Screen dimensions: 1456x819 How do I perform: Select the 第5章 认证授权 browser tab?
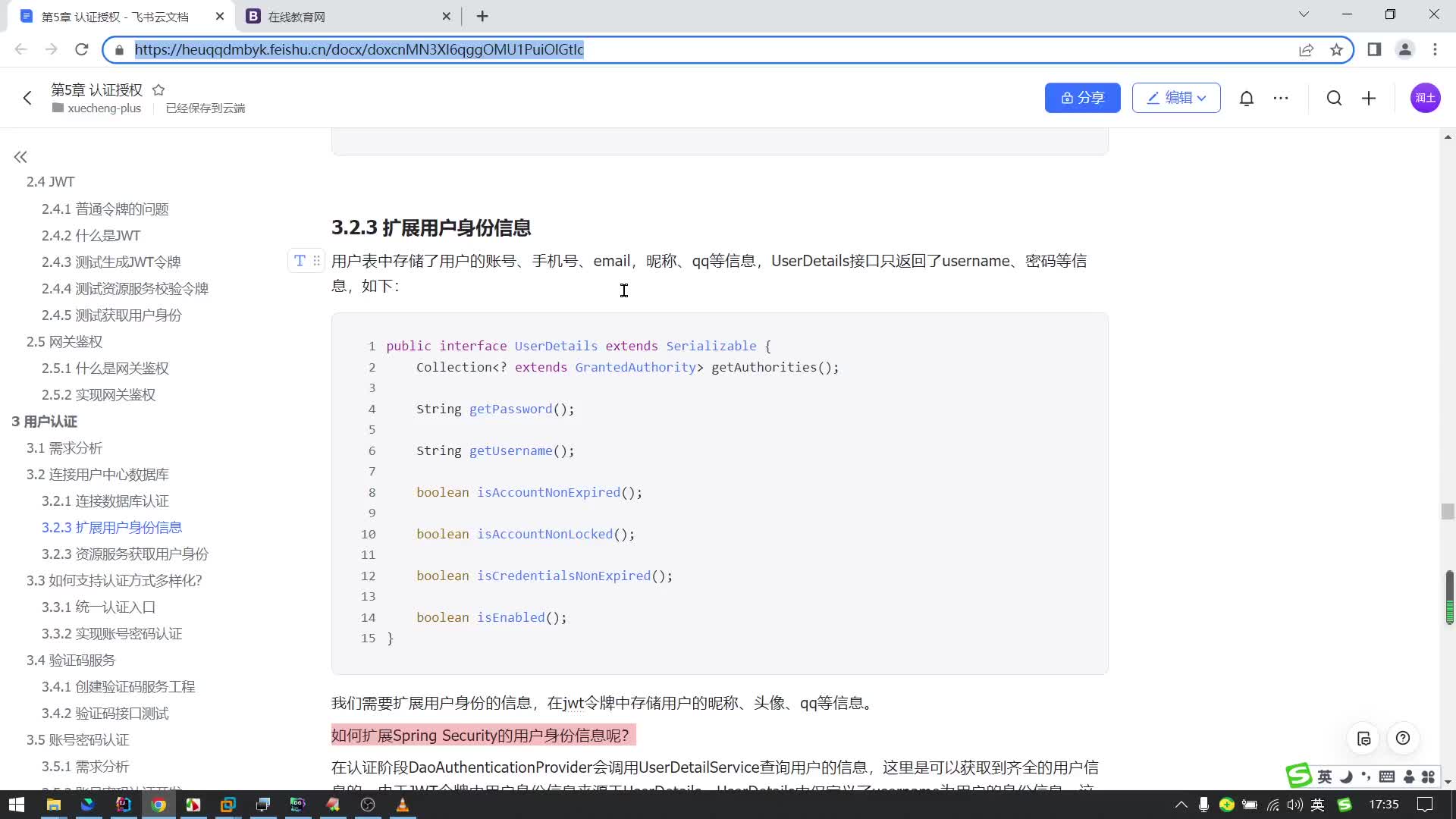[121, 16]
